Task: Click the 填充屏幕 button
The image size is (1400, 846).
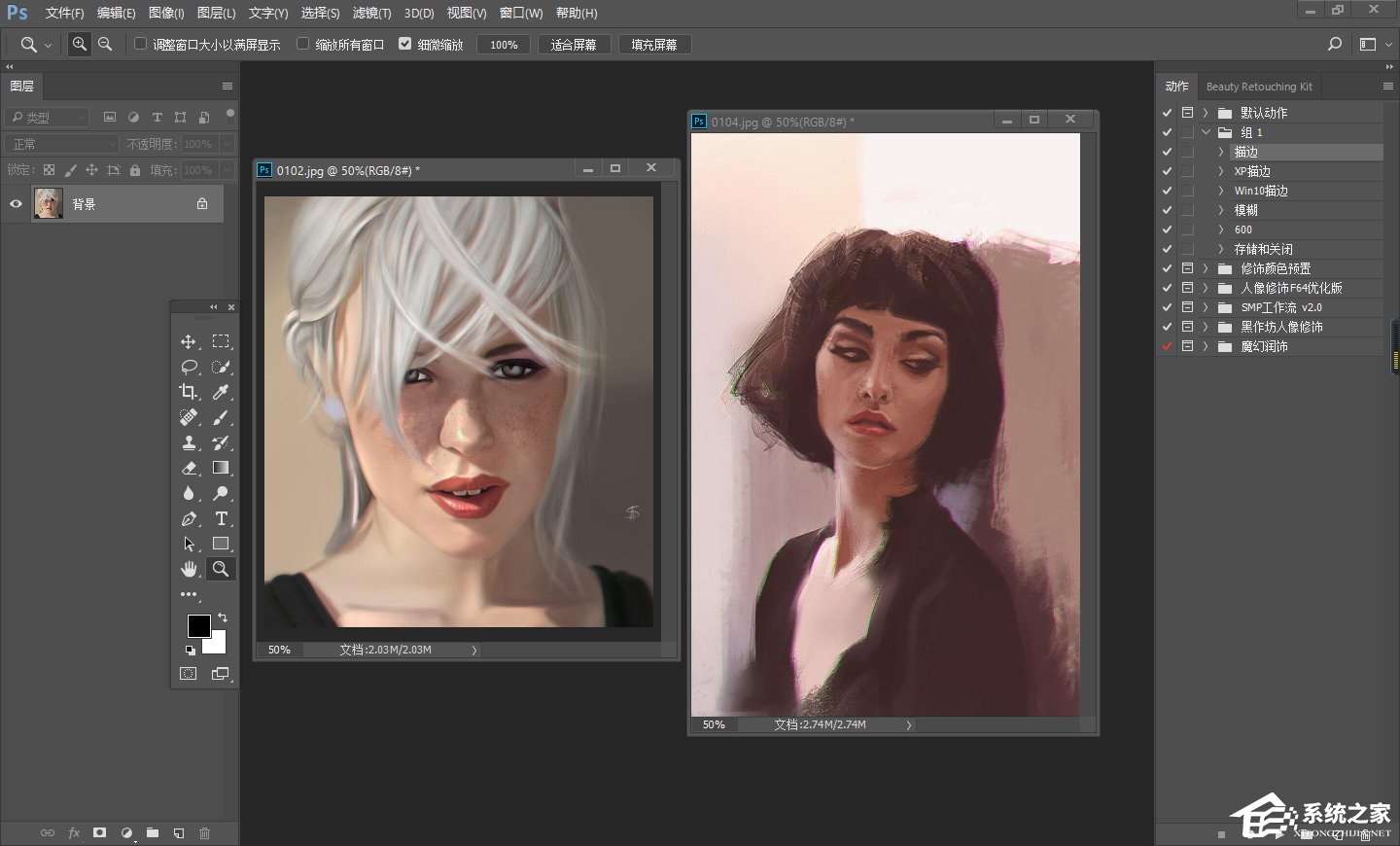Action: [x=654, y=45]
